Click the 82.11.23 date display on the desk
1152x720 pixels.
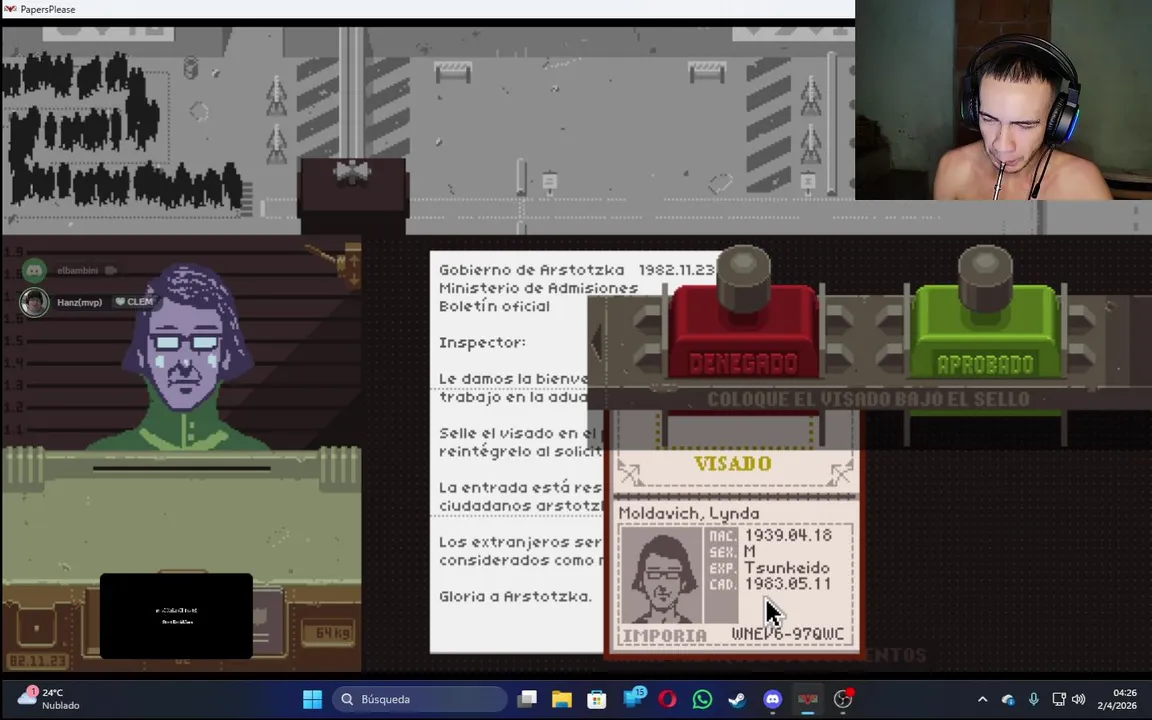[37, 660]
